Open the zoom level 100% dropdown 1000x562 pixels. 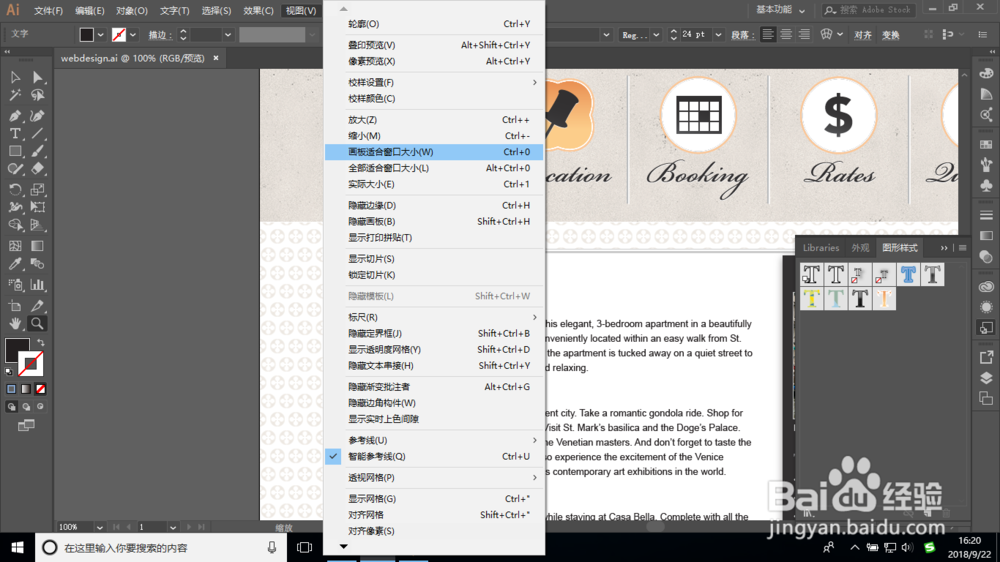point(99,528)
